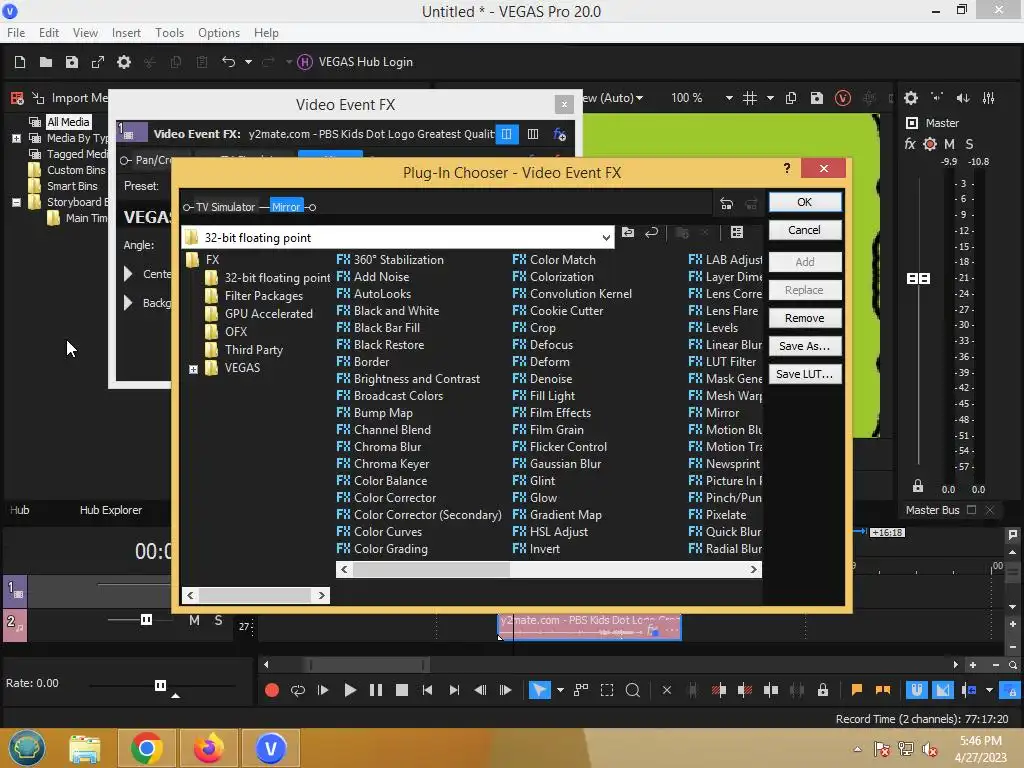Click the Plug-In Chain button in Video Event FX
1024x768 pixels.
click(560, 135)
